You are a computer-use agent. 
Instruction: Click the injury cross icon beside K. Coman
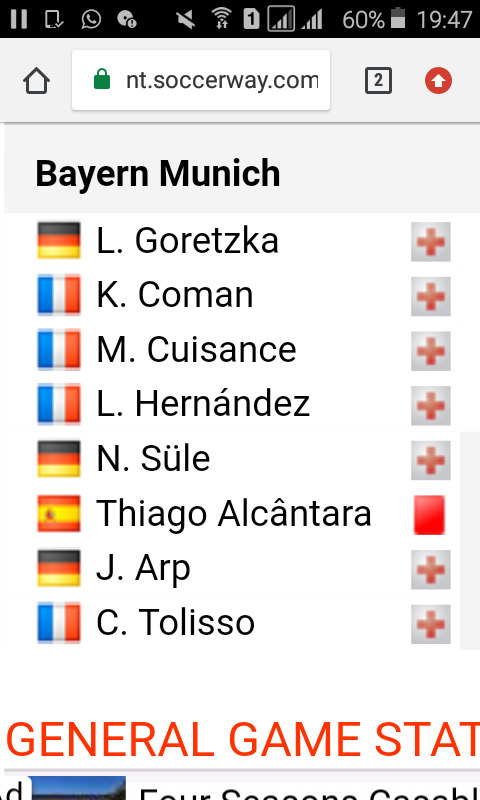point(431,296)
